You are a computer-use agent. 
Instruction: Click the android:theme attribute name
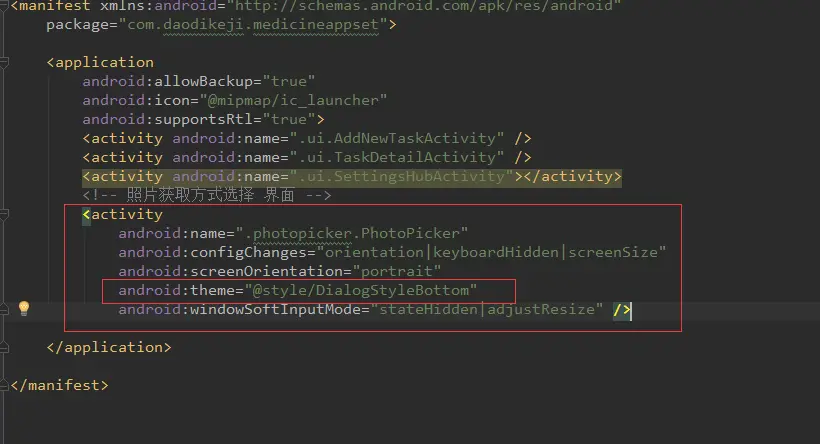177,291
